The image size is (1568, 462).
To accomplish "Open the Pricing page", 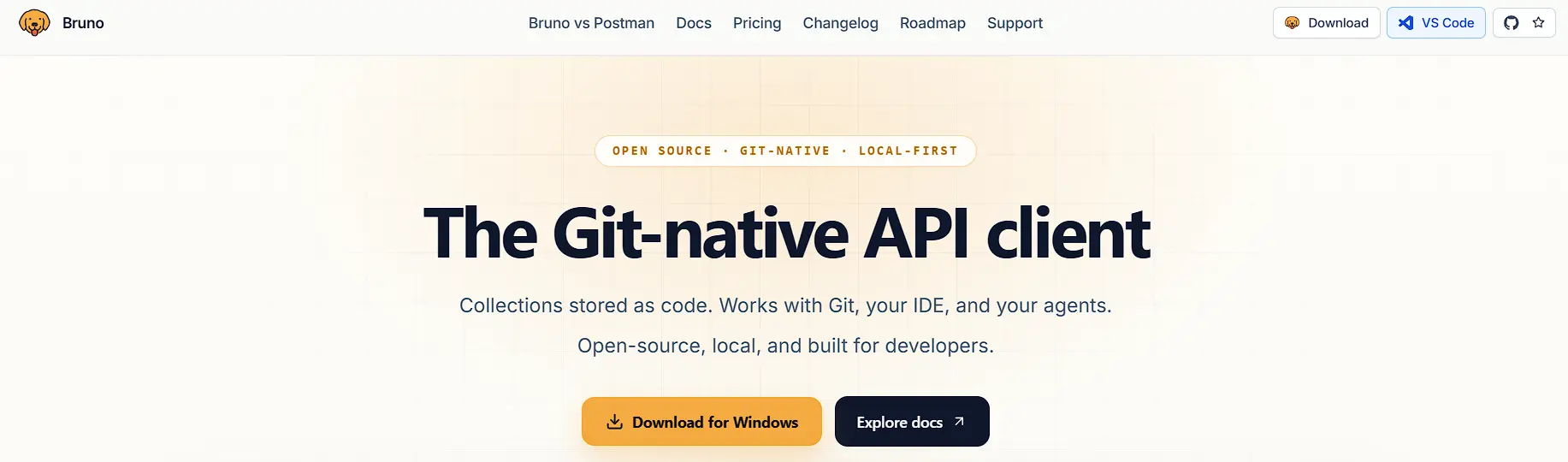I will click(757, 23).
